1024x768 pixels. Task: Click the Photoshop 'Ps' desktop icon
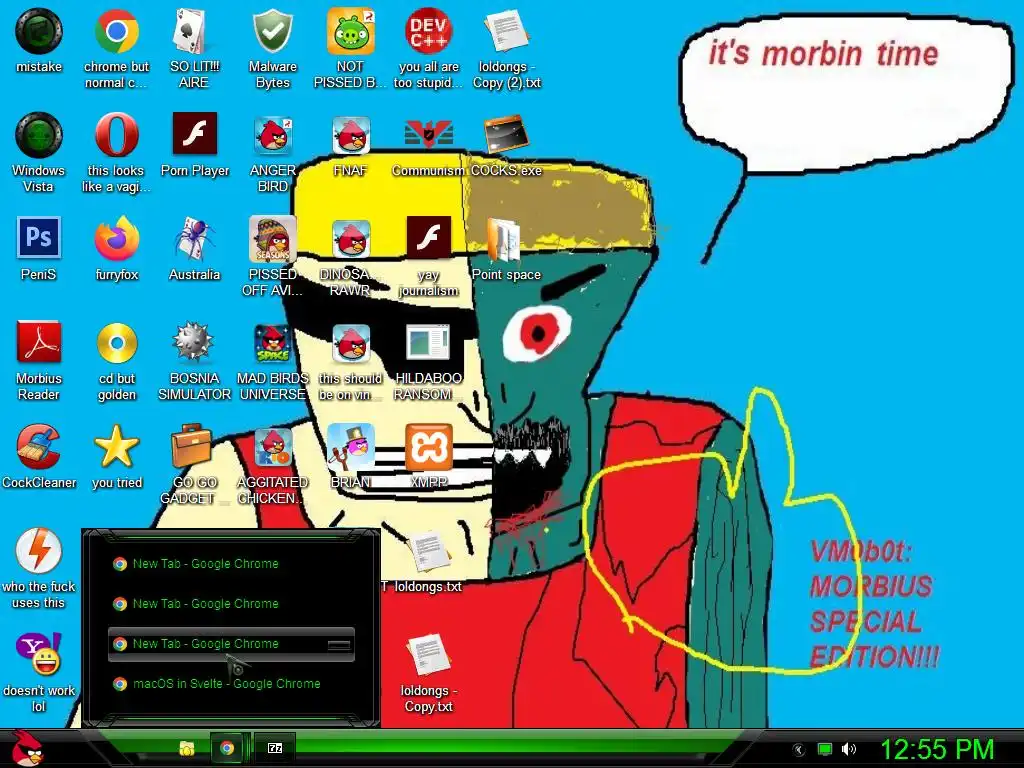pyautogui.click(x=39, y=238)
